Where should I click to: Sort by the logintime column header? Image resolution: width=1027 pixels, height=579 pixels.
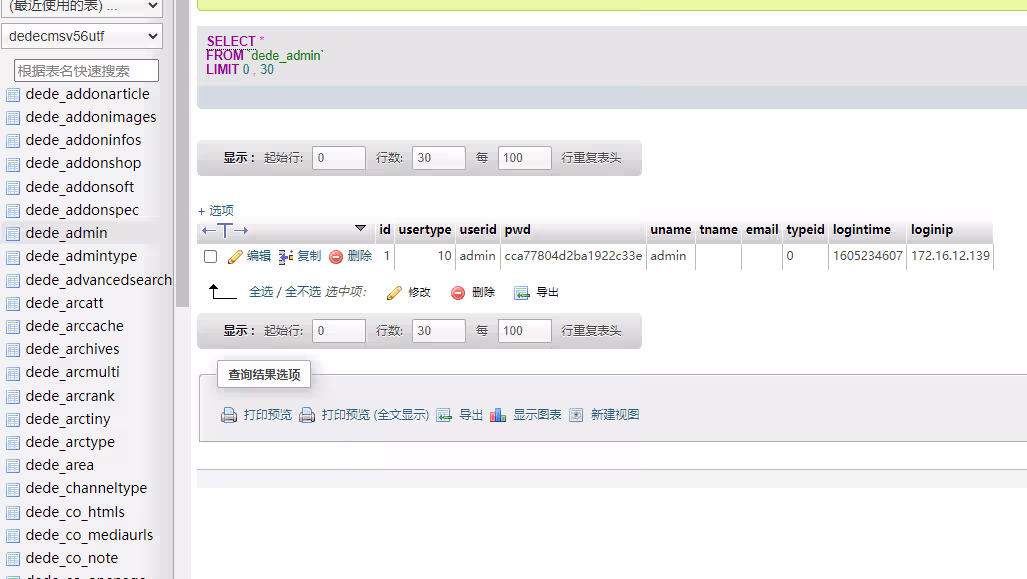click(x=861, y=230)
